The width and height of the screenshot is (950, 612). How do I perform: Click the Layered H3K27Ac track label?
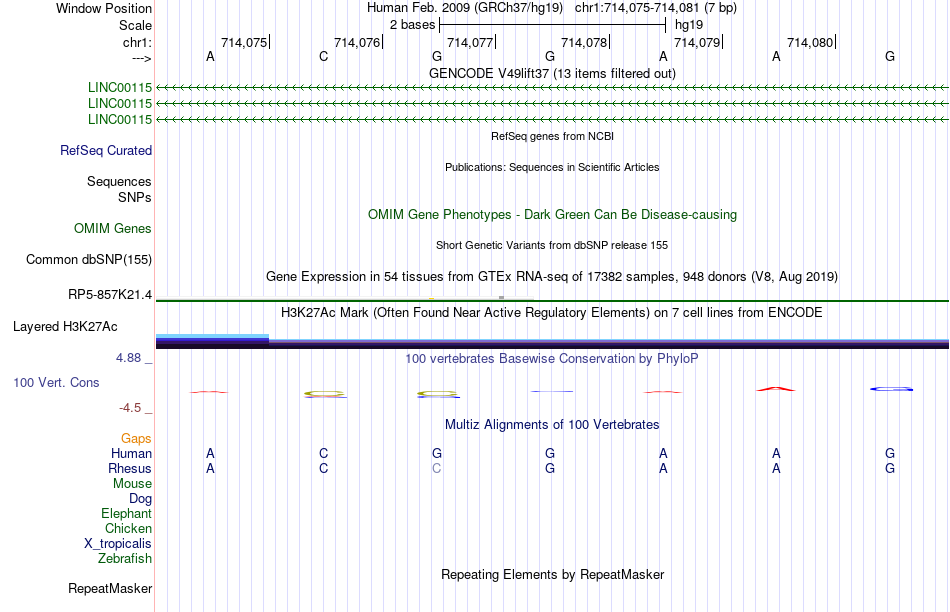pos(65,327)
